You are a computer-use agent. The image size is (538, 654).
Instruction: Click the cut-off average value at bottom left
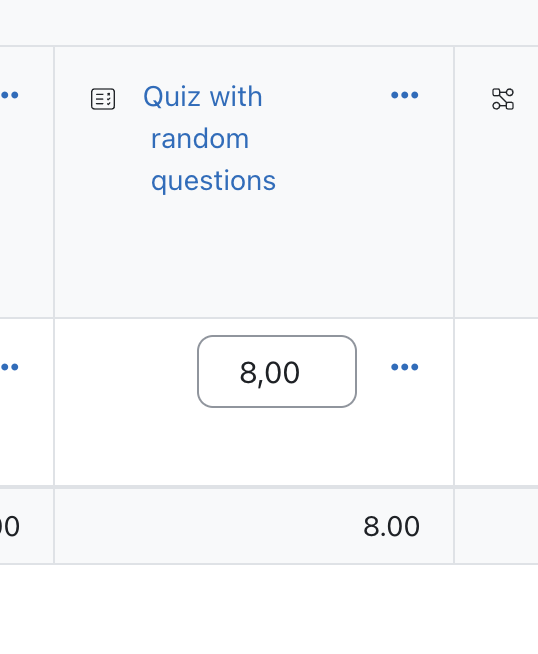click(10, 526)
